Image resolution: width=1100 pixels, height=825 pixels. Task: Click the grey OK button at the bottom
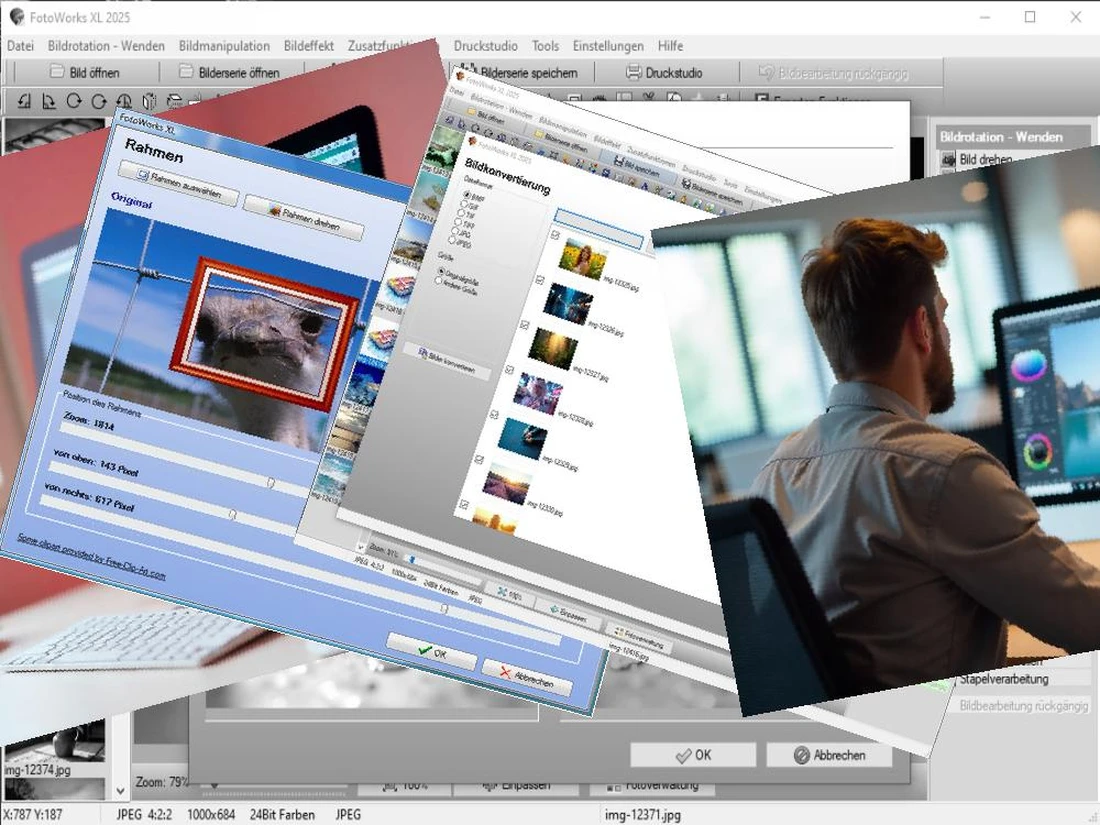click(693, 755)
